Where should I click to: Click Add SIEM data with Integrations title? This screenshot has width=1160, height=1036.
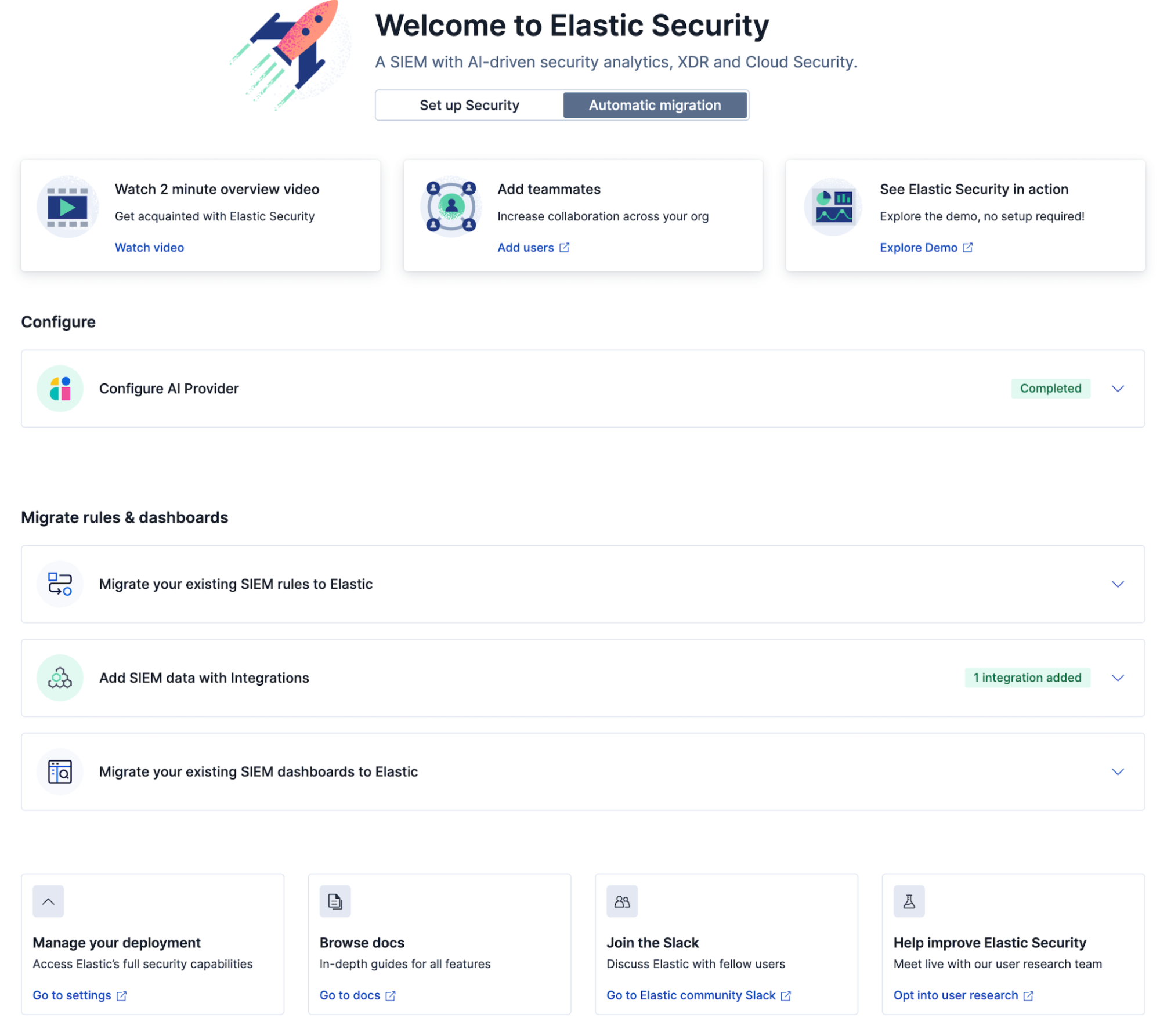pos(204,678)
